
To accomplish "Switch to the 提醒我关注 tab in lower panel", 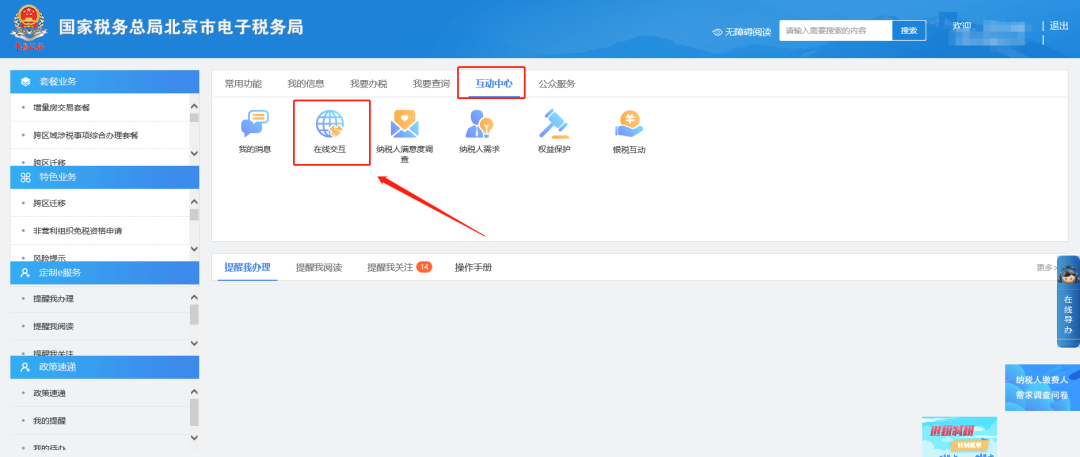I will [x=390, y=267].
